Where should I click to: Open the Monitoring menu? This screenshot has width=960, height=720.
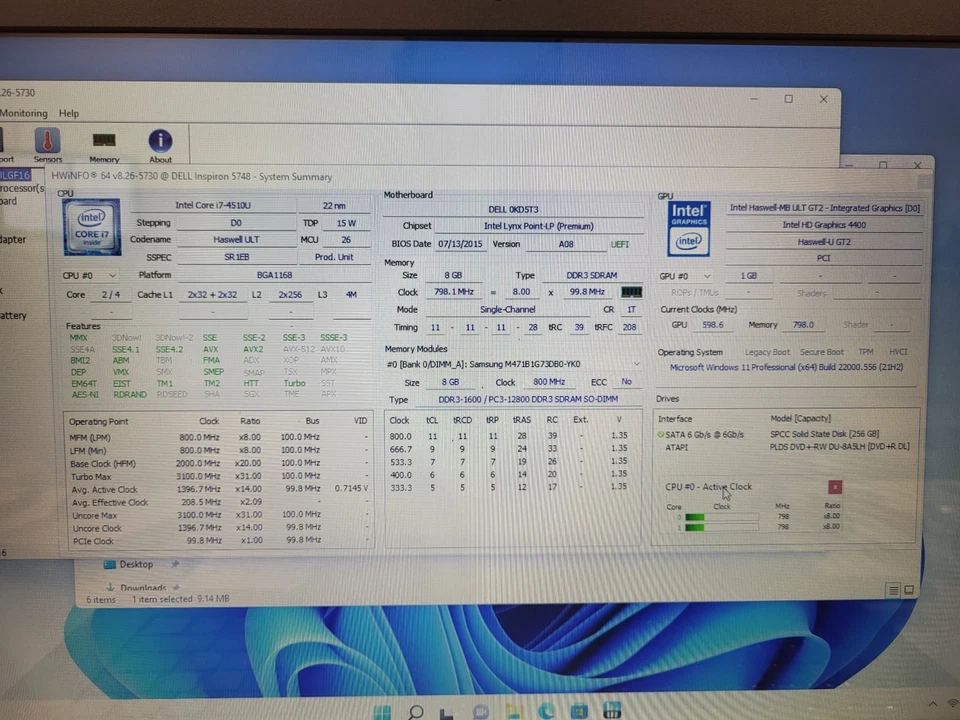pyautogui.click(x=23, y=113)
